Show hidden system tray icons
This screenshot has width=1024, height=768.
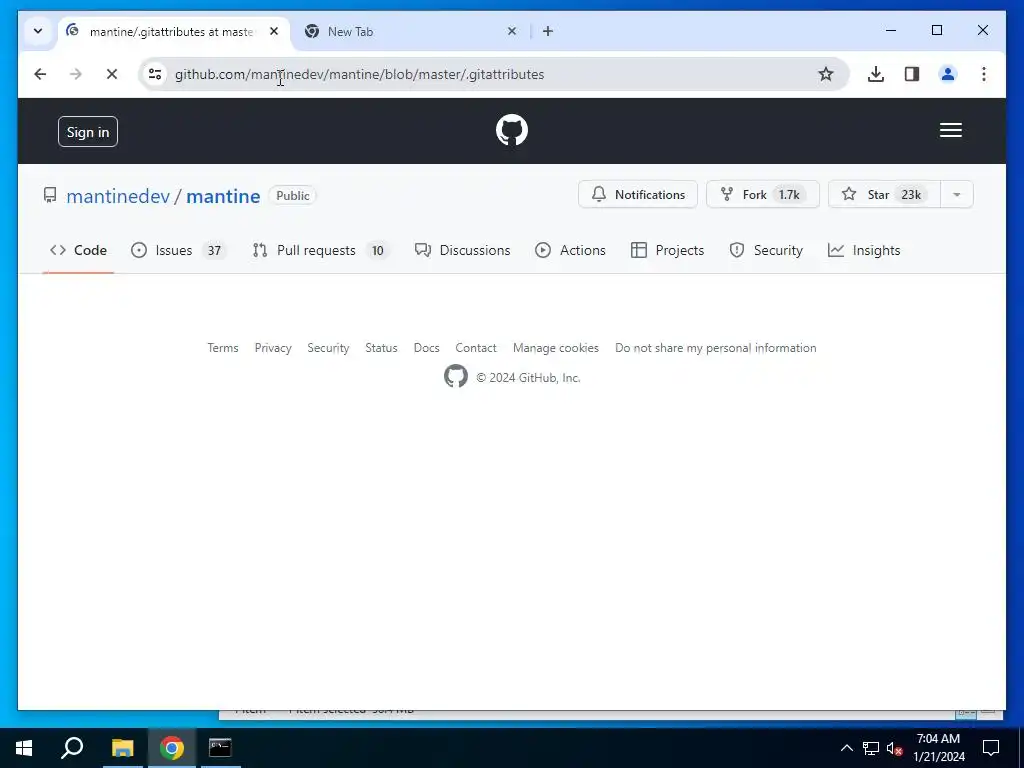coord(846,748)
